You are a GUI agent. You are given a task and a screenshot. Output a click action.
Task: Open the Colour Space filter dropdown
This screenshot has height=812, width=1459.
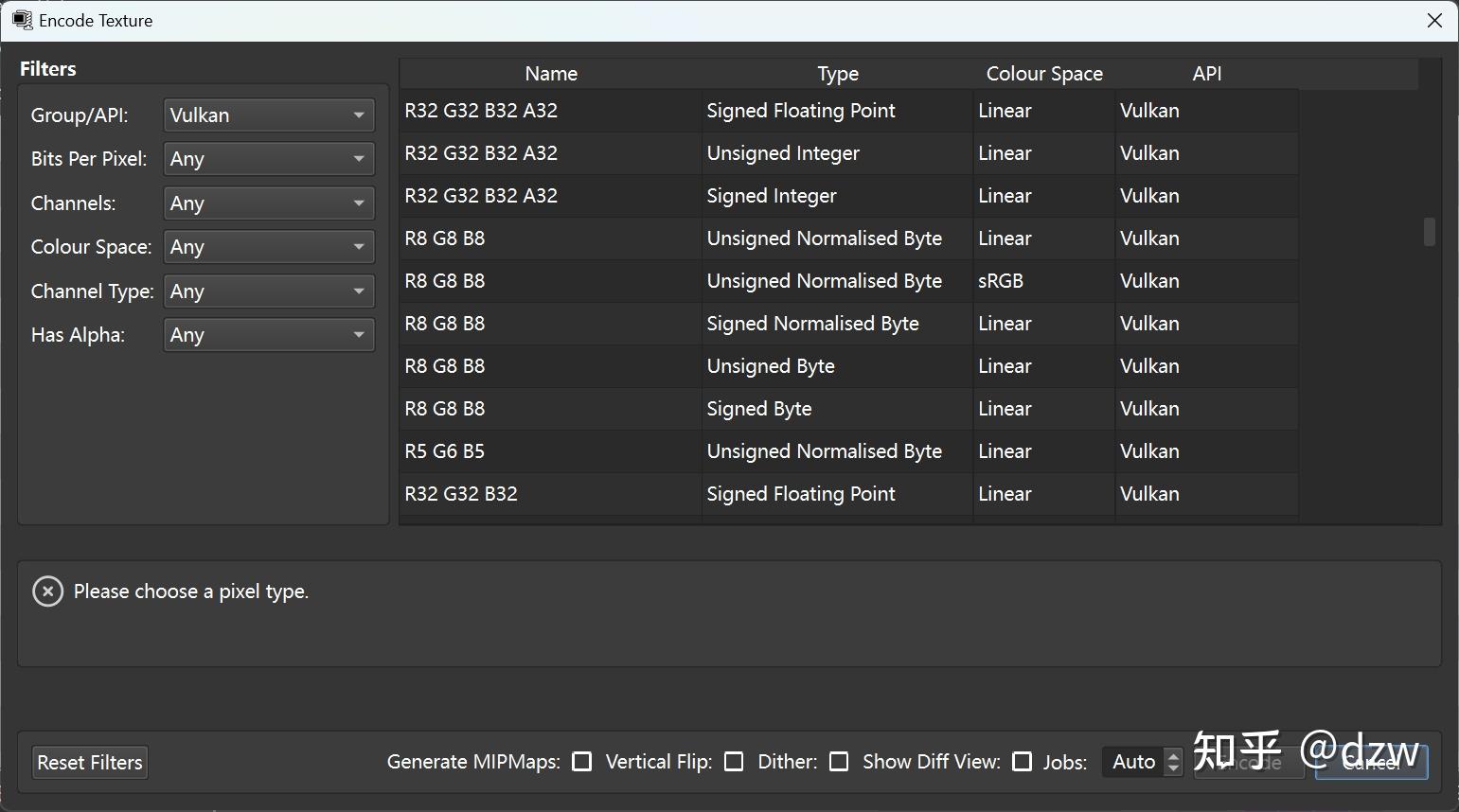point(269,247)
